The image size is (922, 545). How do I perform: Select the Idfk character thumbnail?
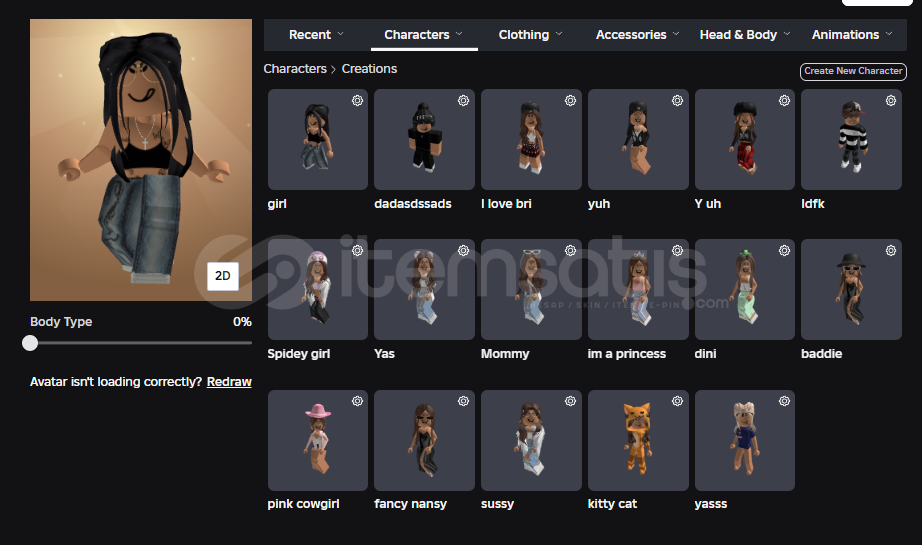pos(851,139)
